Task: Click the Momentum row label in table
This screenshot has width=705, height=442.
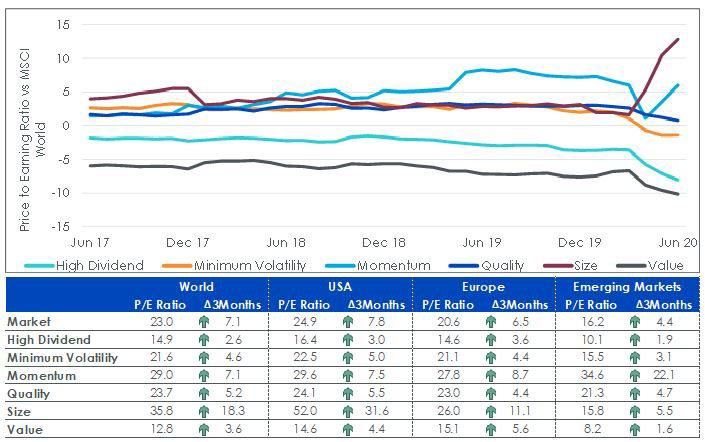Action: point(41,375)
